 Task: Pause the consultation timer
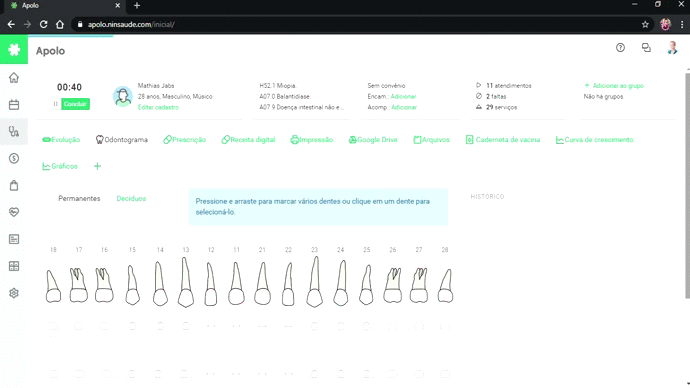(x=55, y=104)
